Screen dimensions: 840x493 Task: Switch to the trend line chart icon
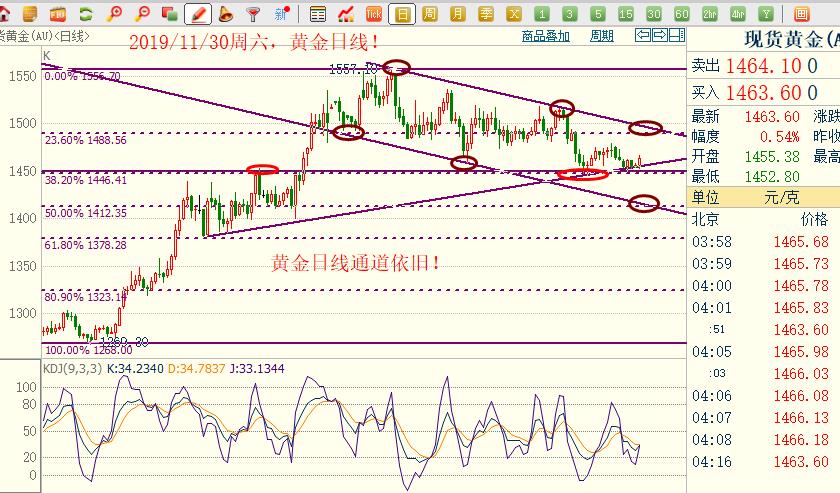coord(346,14)
